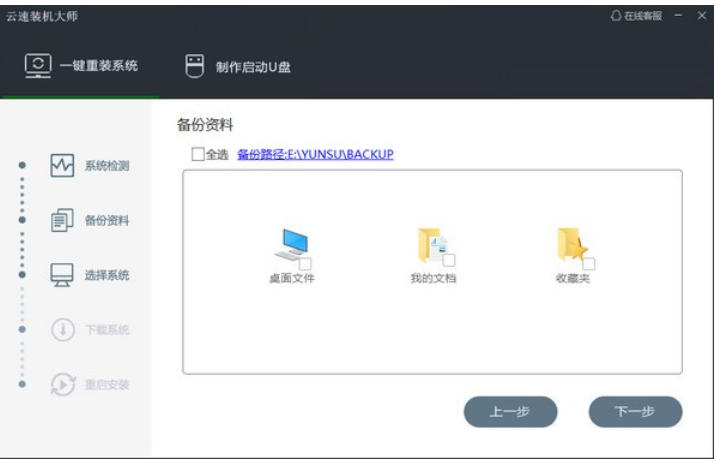Select the 备份资料 step label in sidebar
This screenshot has width=714, height=462.
(x=107, y=221)
